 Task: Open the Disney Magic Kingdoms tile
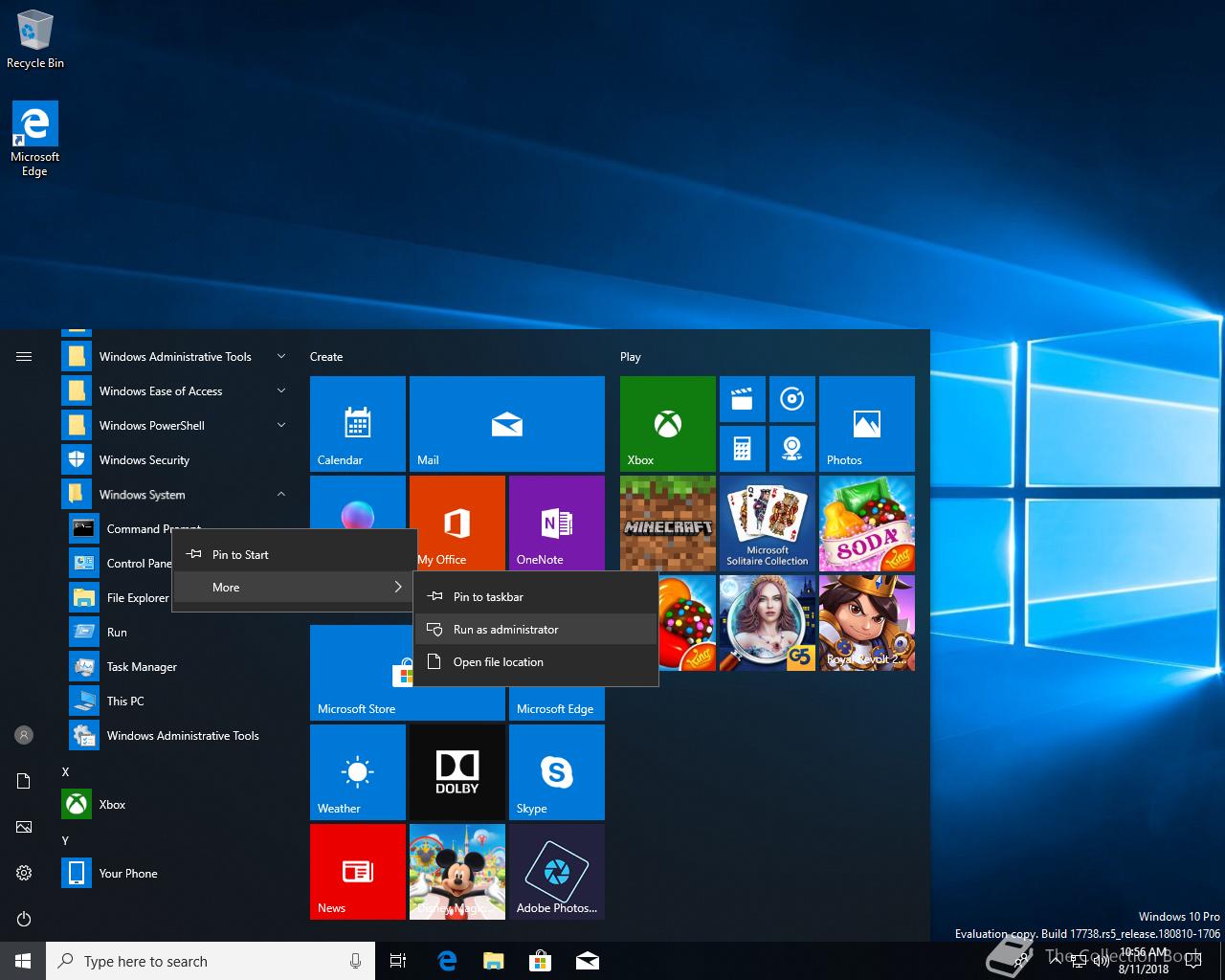tap(457, 872)
